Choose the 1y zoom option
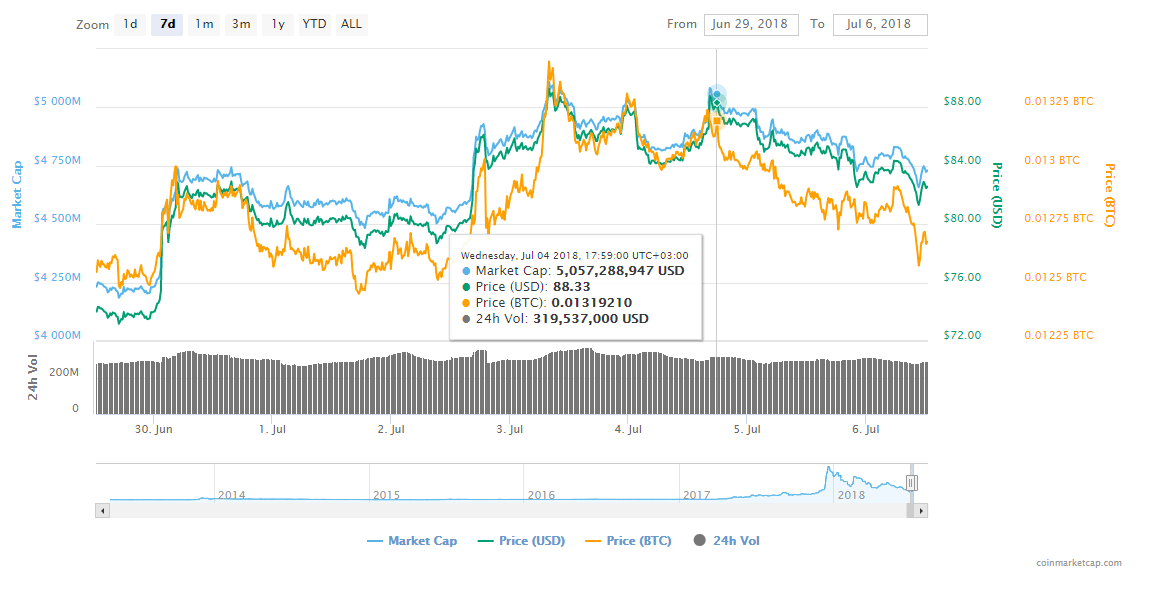The width and height of the screenshot is (1172, 600). pyautogui.click(x=278, y=24)
